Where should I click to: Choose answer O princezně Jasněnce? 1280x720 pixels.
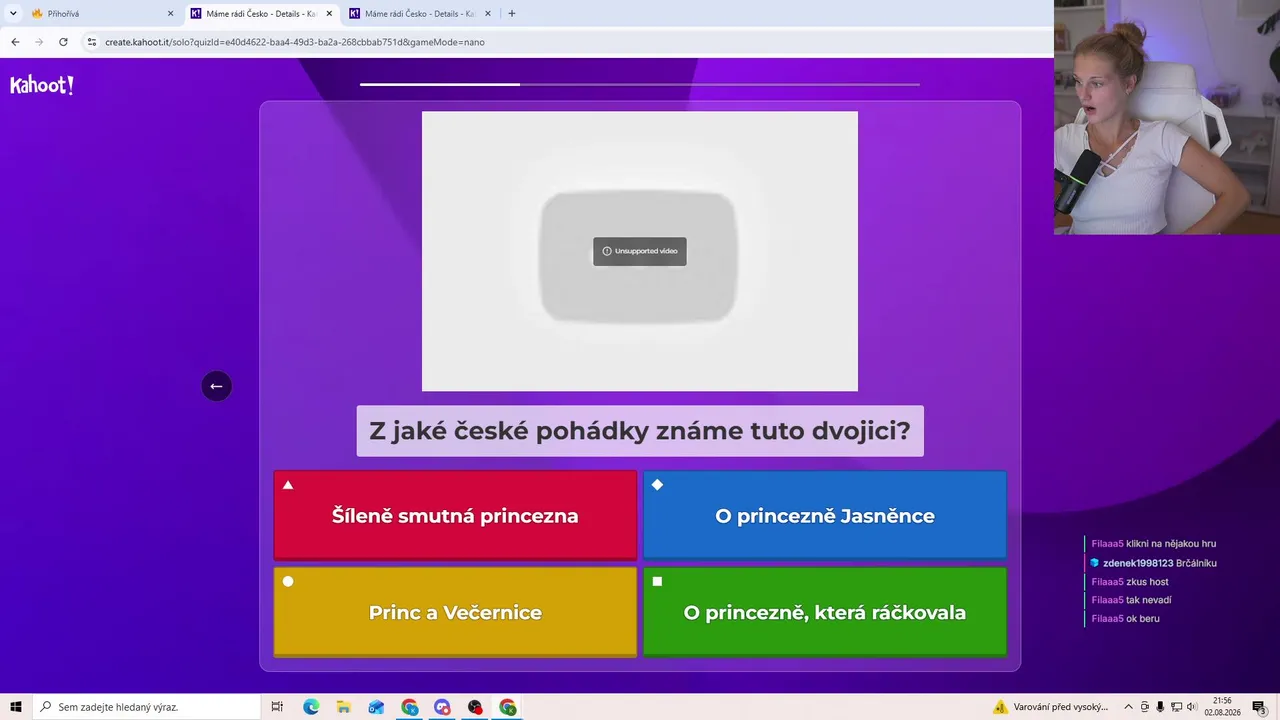[x=825, y=515]
